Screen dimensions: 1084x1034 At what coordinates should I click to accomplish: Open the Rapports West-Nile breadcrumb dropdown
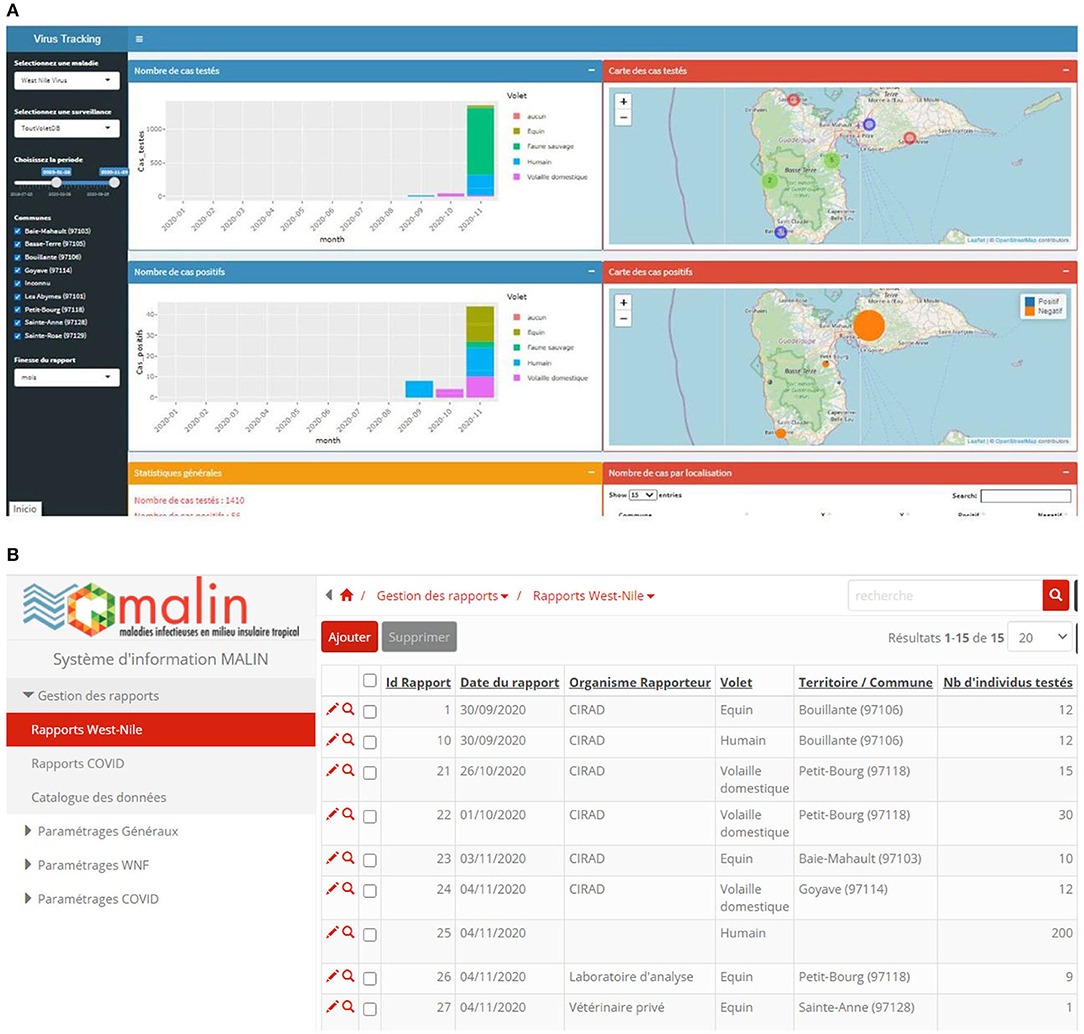pos(593,596)
